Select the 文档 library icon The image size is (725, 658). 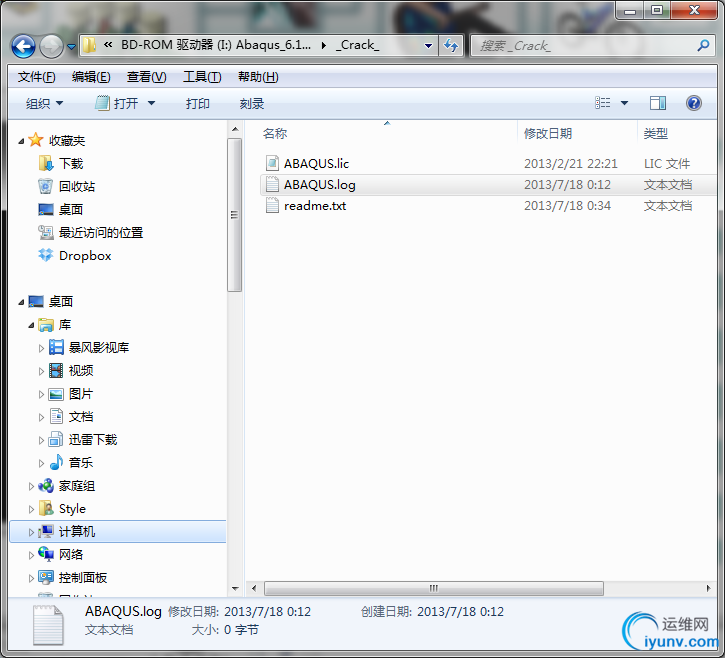[x=56, y=416]
